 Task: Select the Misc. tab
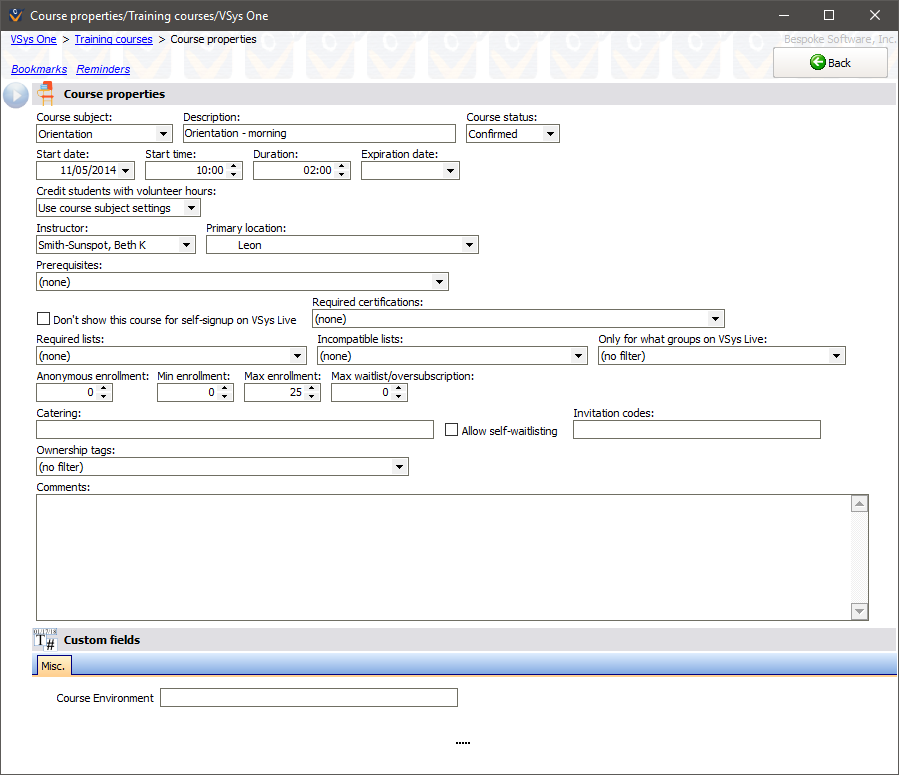[x=53, y=666]
